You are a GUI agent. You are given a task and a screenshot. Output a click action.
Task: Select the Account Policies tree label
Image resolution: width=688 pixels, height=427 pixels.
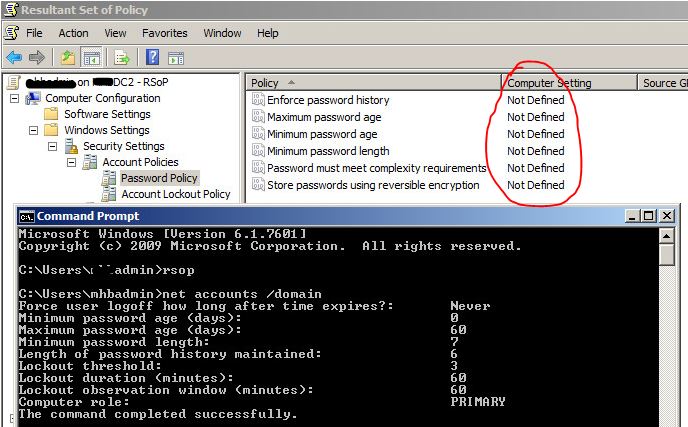140,162
